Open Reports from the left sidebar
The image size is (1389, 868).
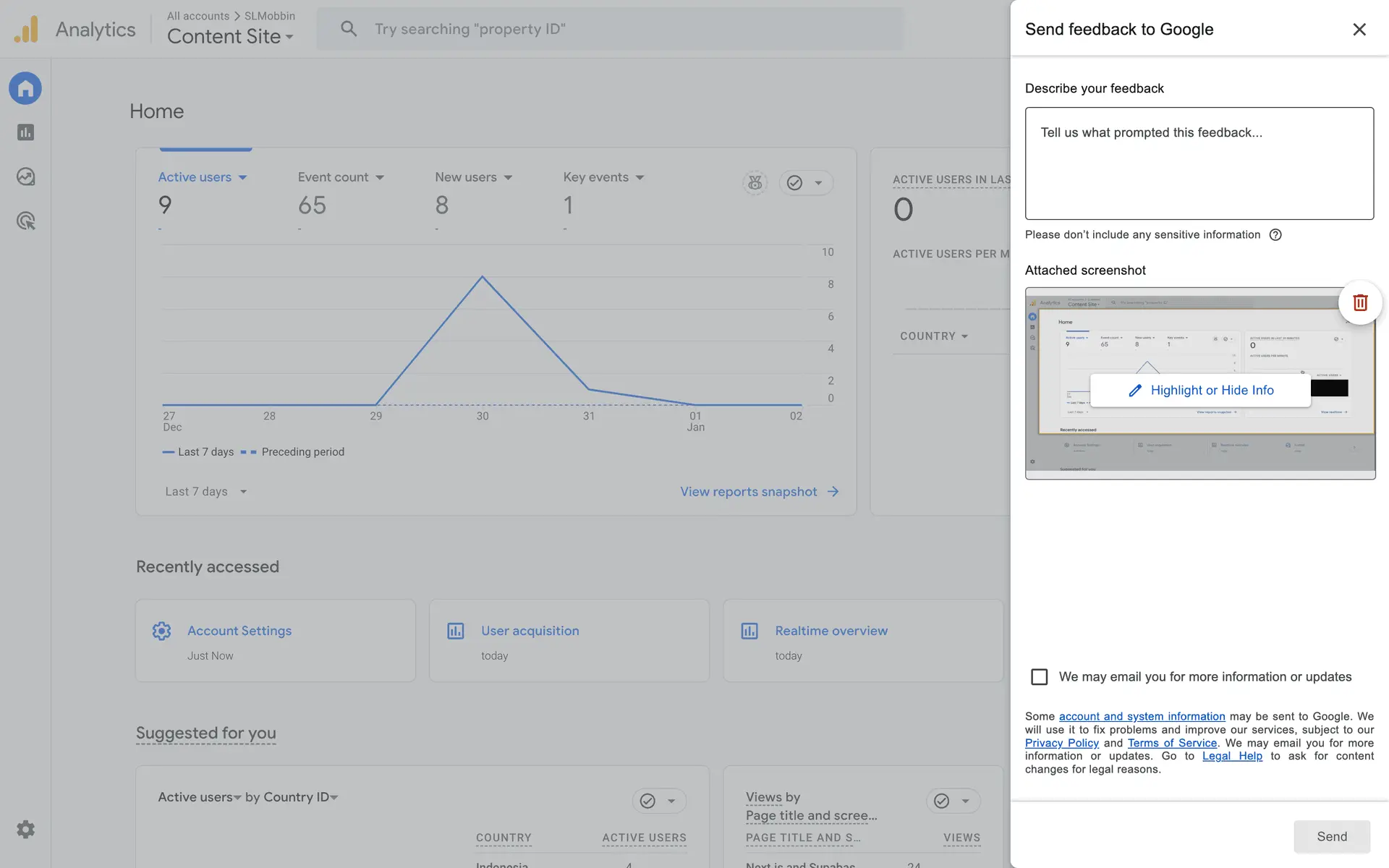(26, 132)
